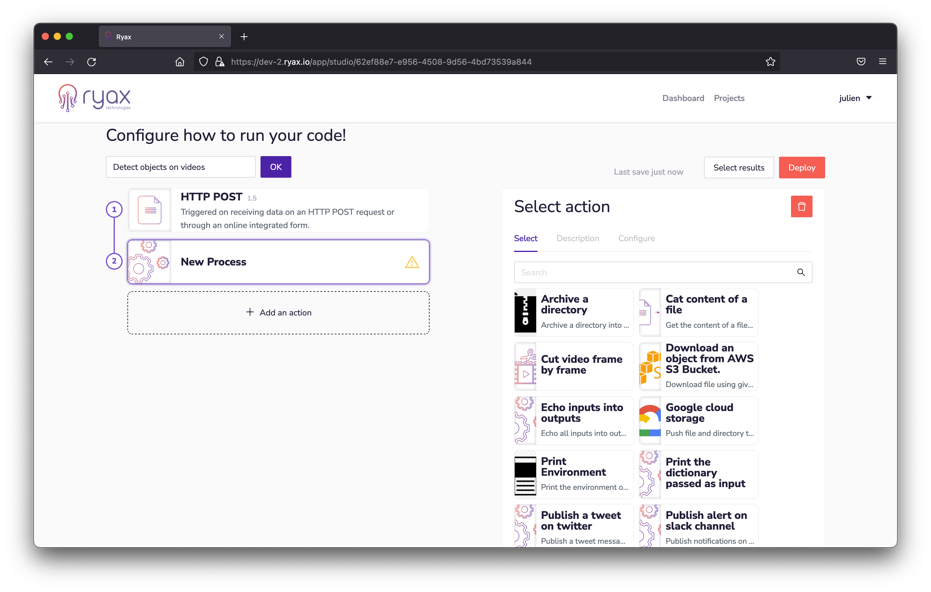Click the Archive a directory icon

[525, 312]
